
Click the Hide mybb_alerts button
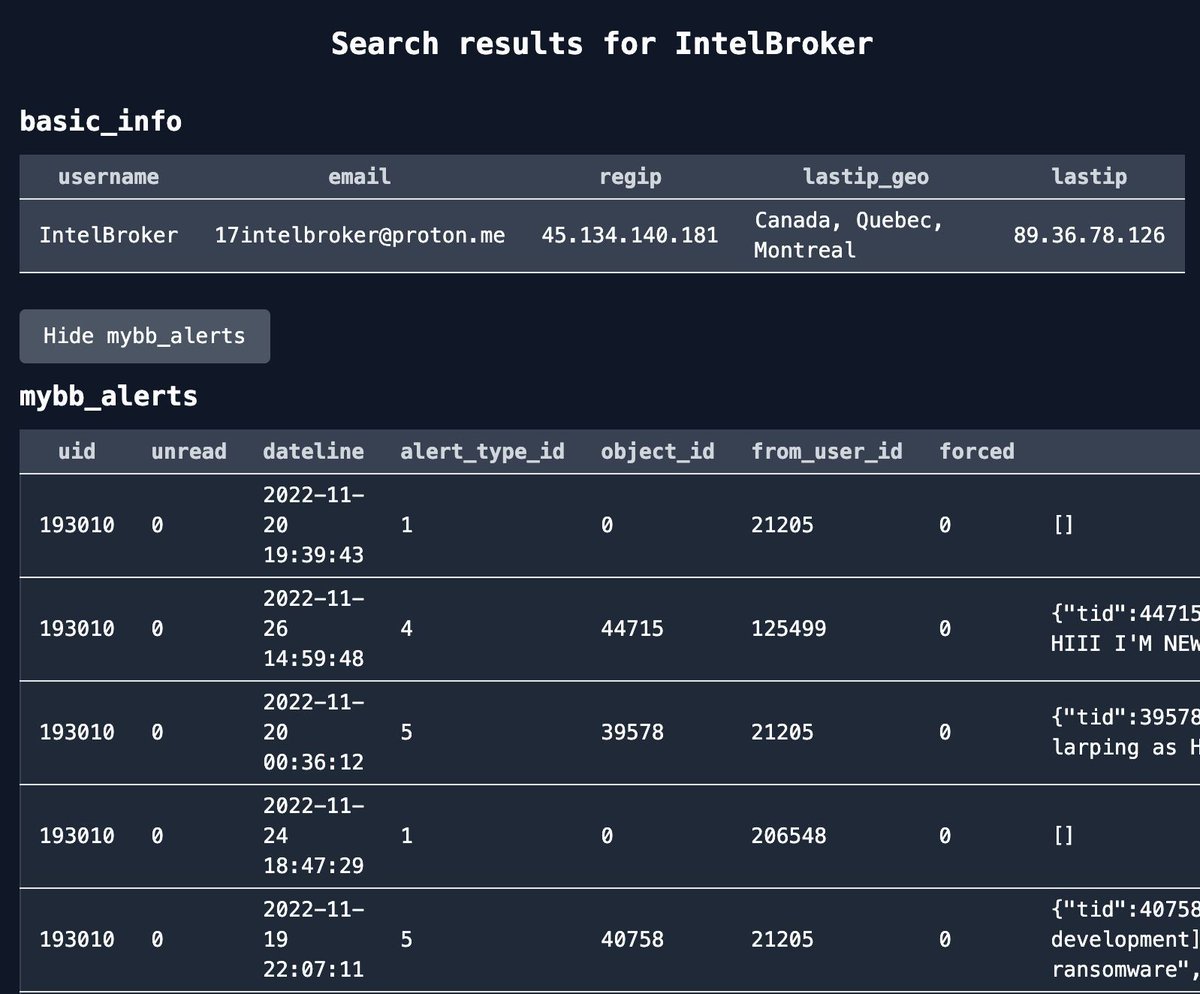click(144, 336)
